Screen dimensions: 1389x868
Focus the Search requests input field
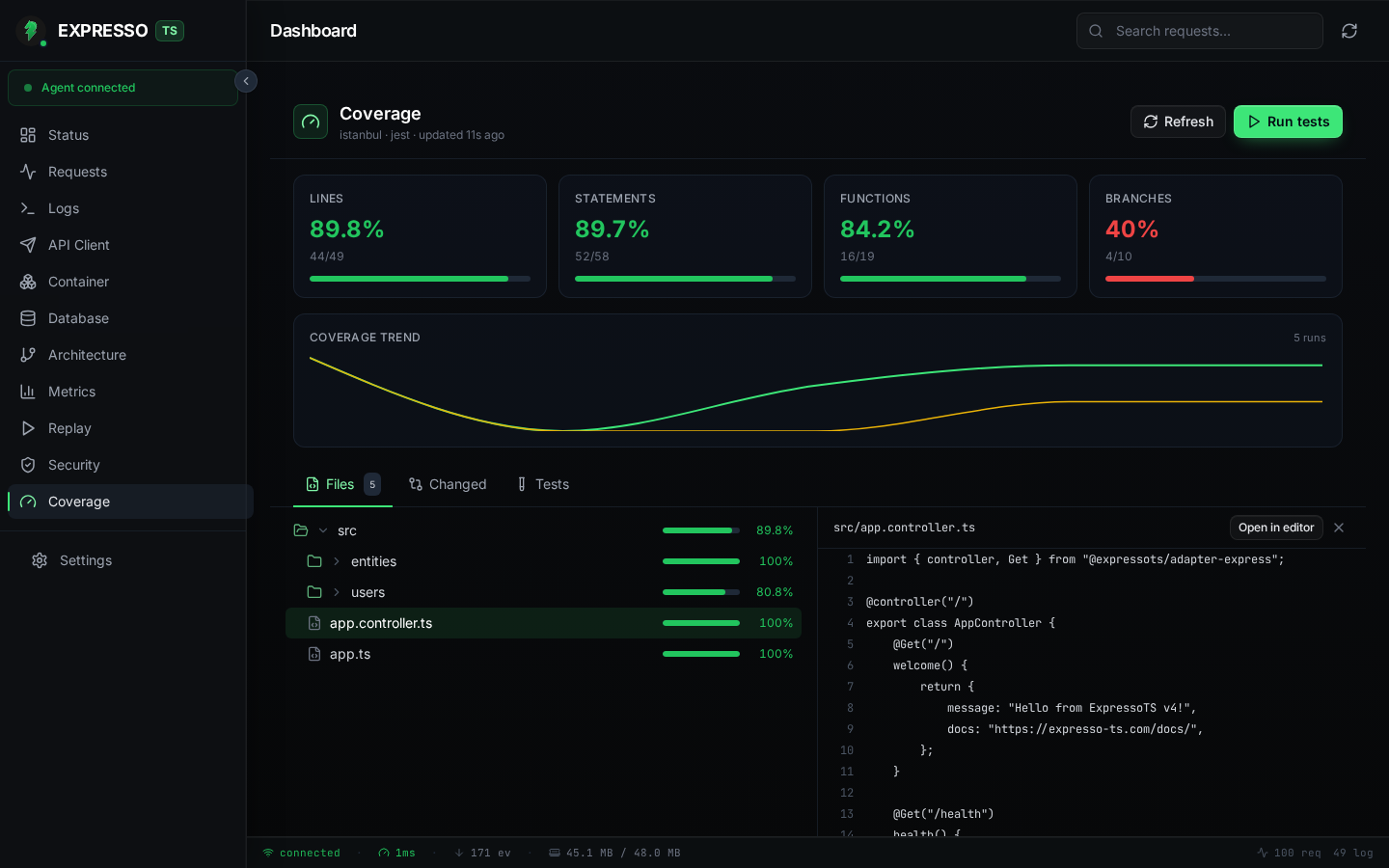1199,31
